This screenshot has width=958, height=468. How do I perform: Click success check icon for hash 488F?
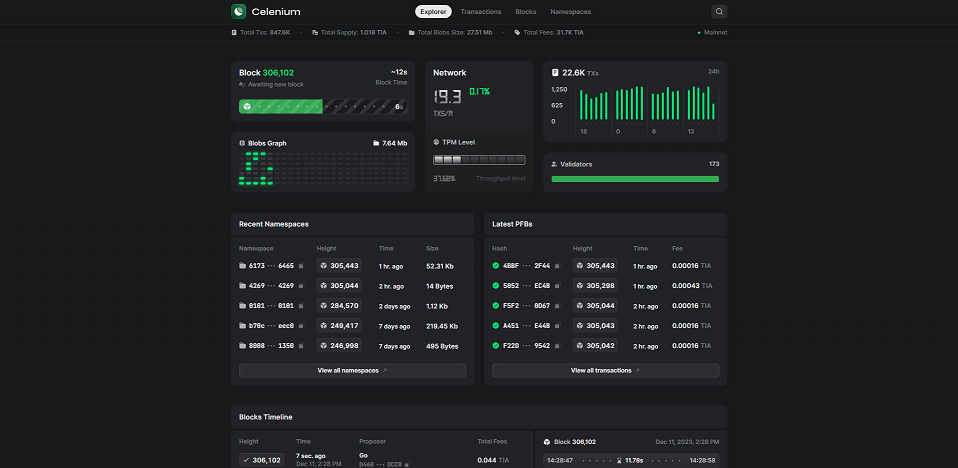pyautogui.click(x=496, y=266)
